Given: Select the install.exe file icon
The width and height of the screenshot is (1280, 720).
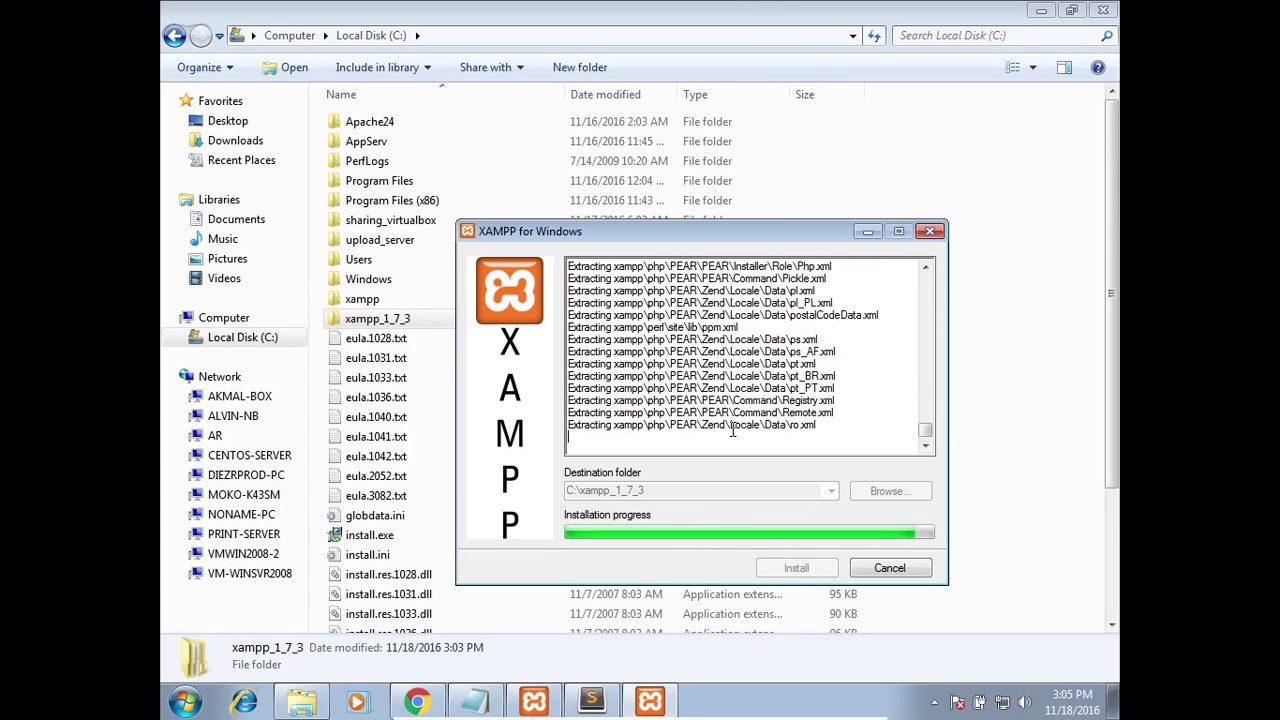Looking at the screenshot, I should [x=334, y=535].
